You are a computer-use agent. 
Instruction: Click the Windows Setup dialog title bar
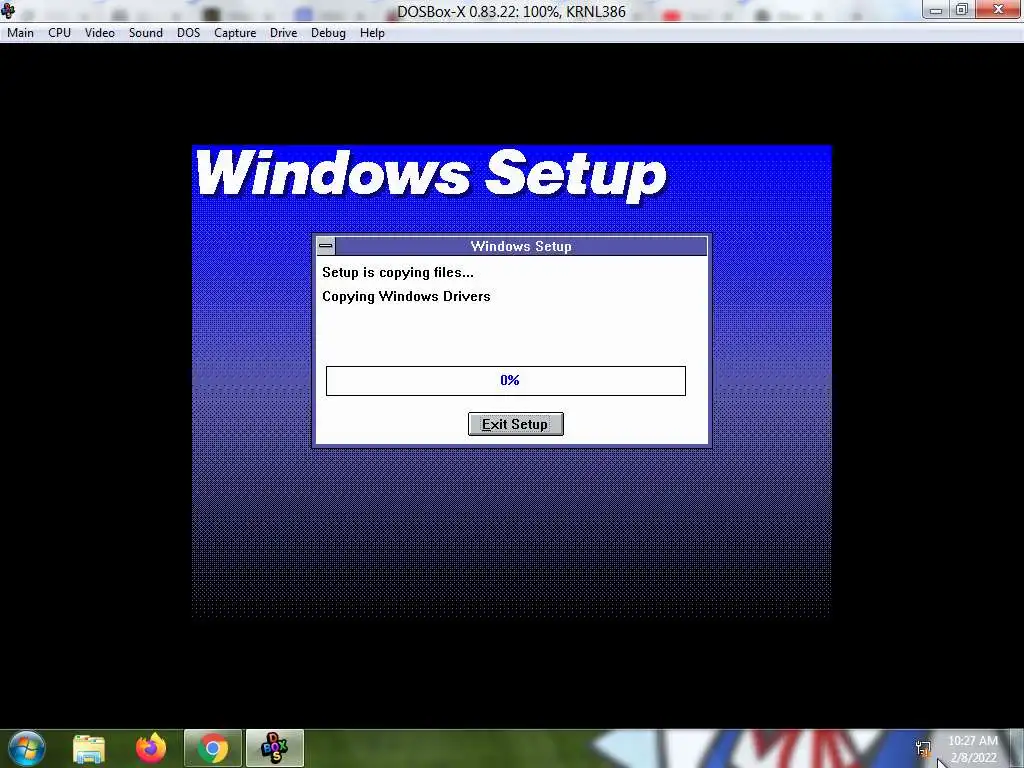pyautogui.click(x=520, y=246)
